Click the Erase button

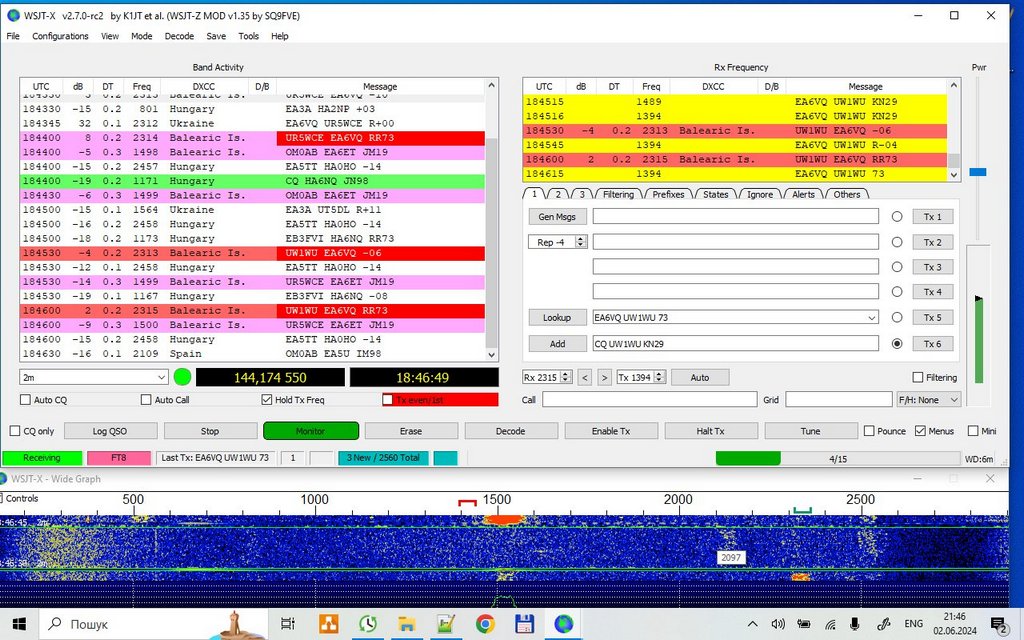click(411, 431)
